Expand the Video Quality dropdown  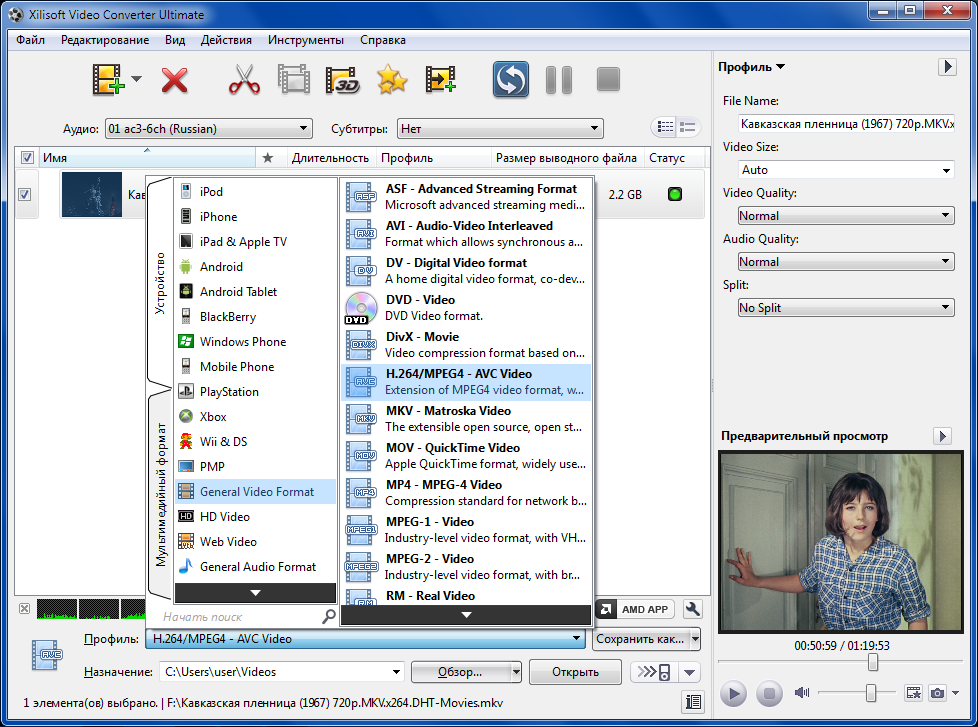[x=846, y=216]
